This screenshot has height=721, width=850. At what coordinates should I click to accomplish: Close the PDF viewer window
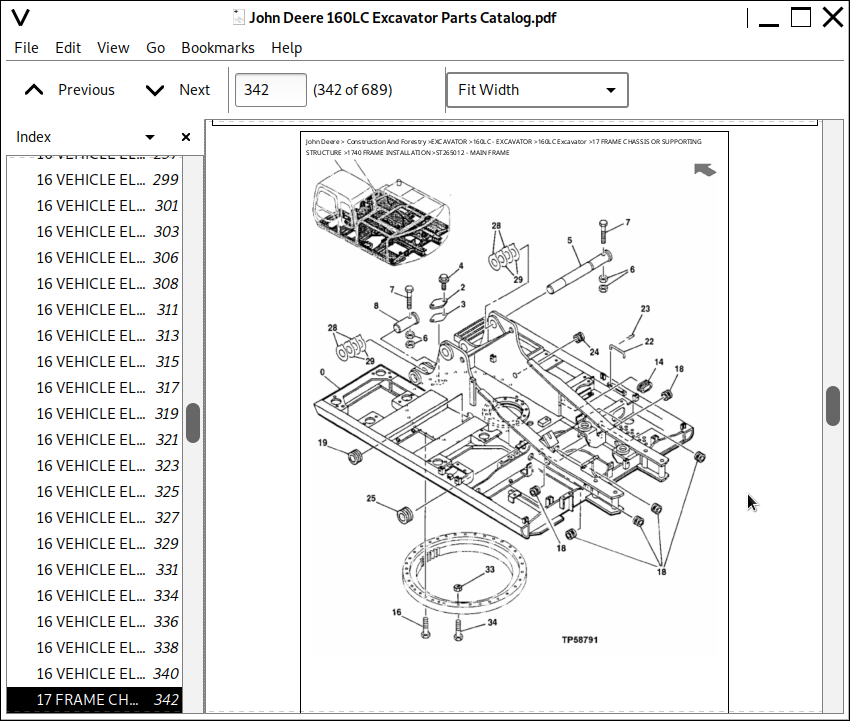coord(833,17)
